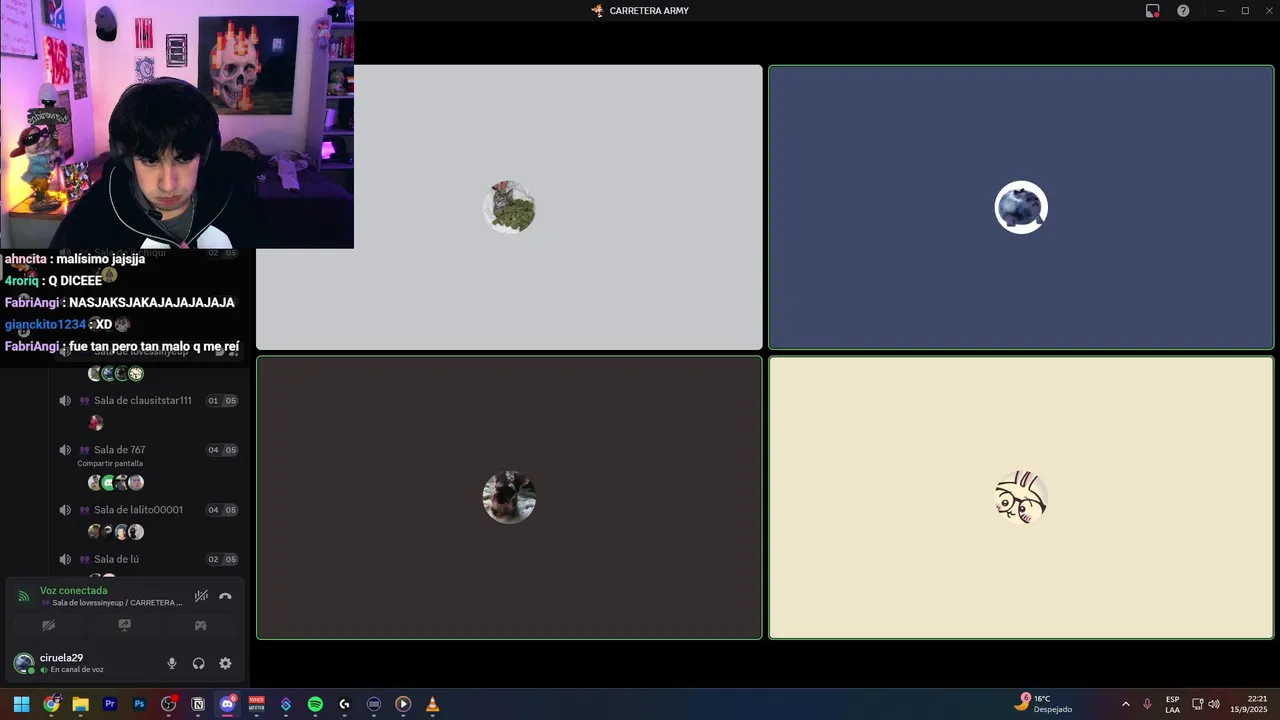Click the tray microphone icon
The height and width of the screenshot is (720, 1280).
1147,704
